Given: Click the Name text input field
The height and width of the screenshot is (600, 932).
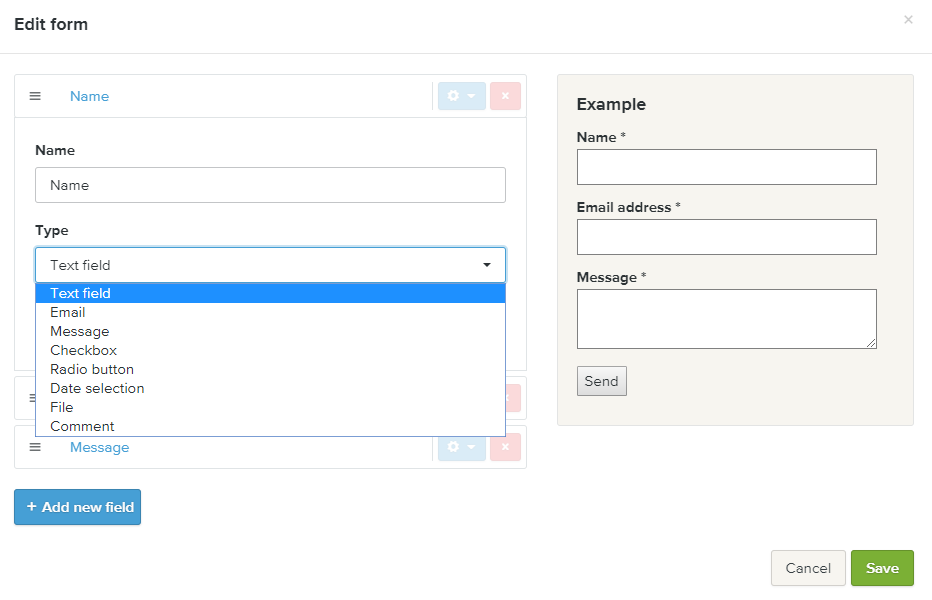Looking at the screenshot, I should coord(270,185).
